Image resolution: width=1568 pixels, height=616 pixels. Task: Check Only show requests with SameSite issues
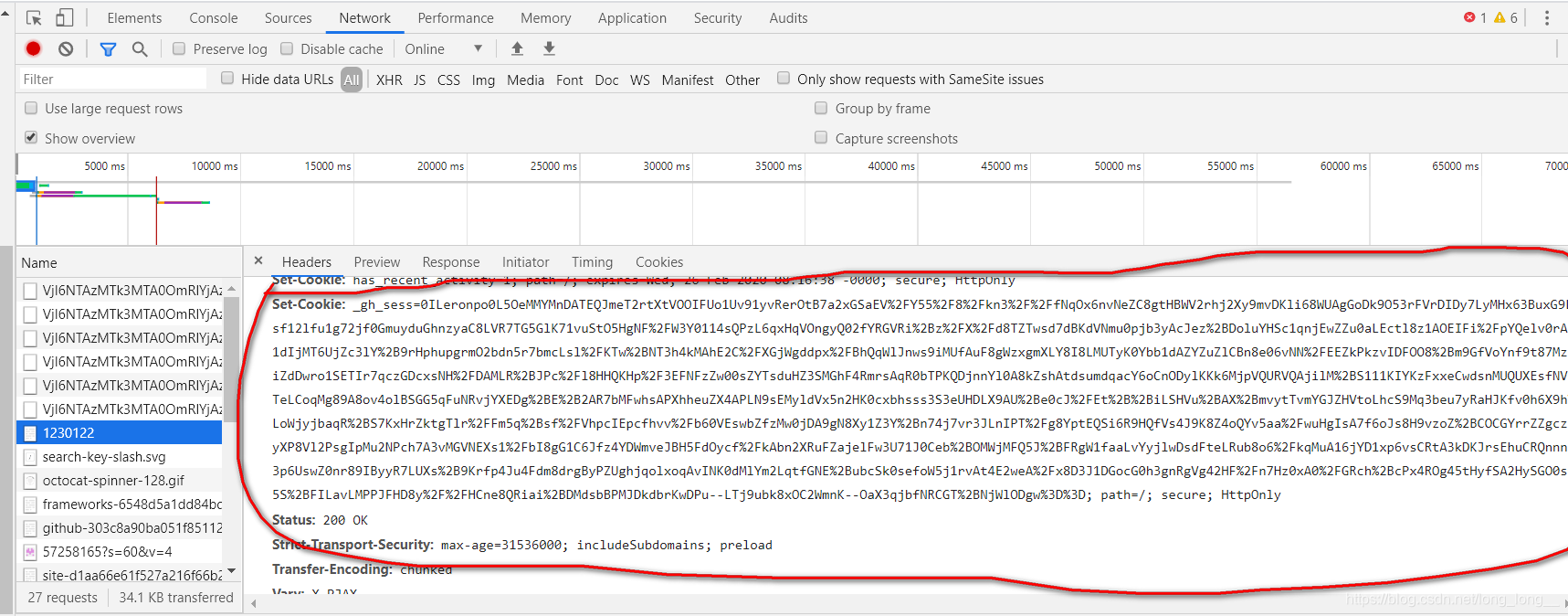coord(784,79)
